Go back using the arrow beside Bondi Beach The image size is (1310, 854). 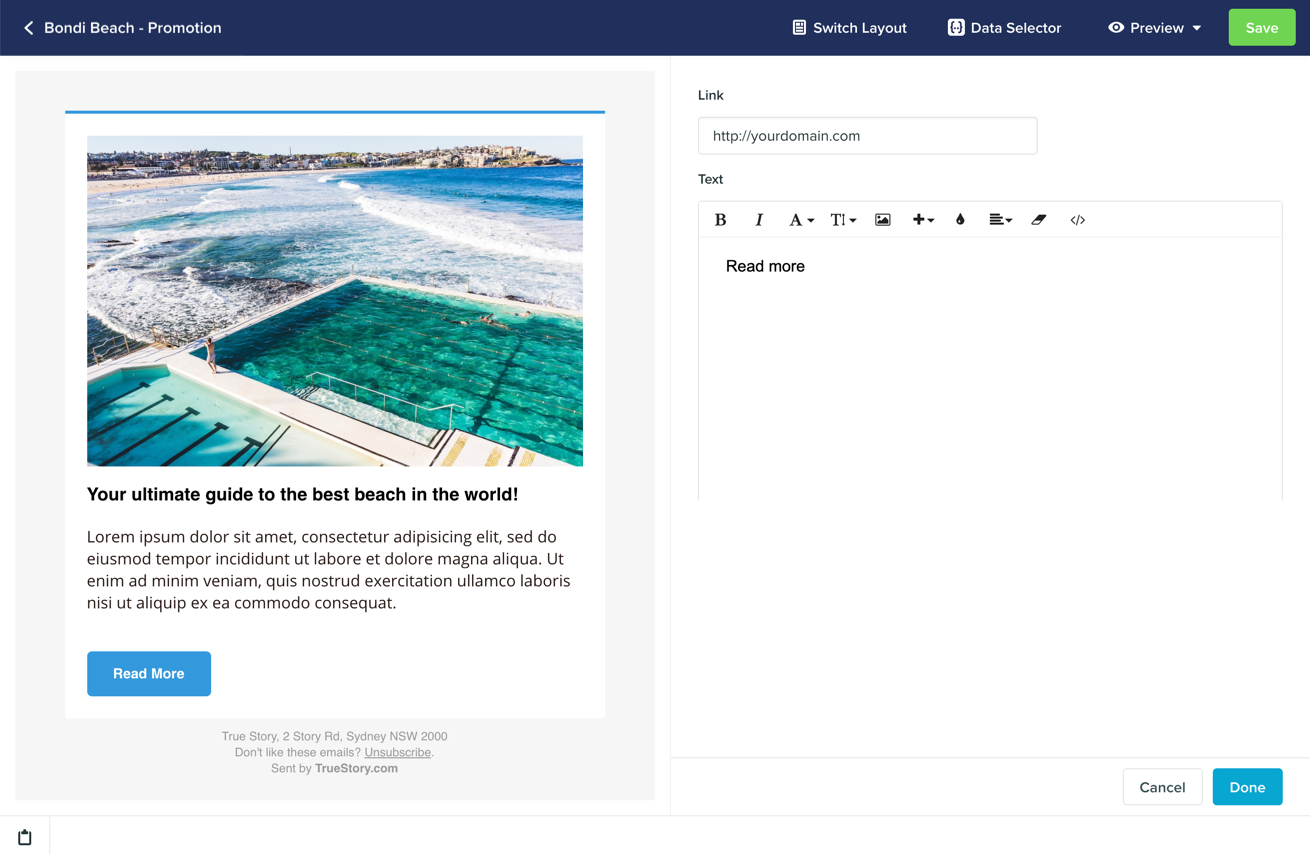[x=28, y=28]
